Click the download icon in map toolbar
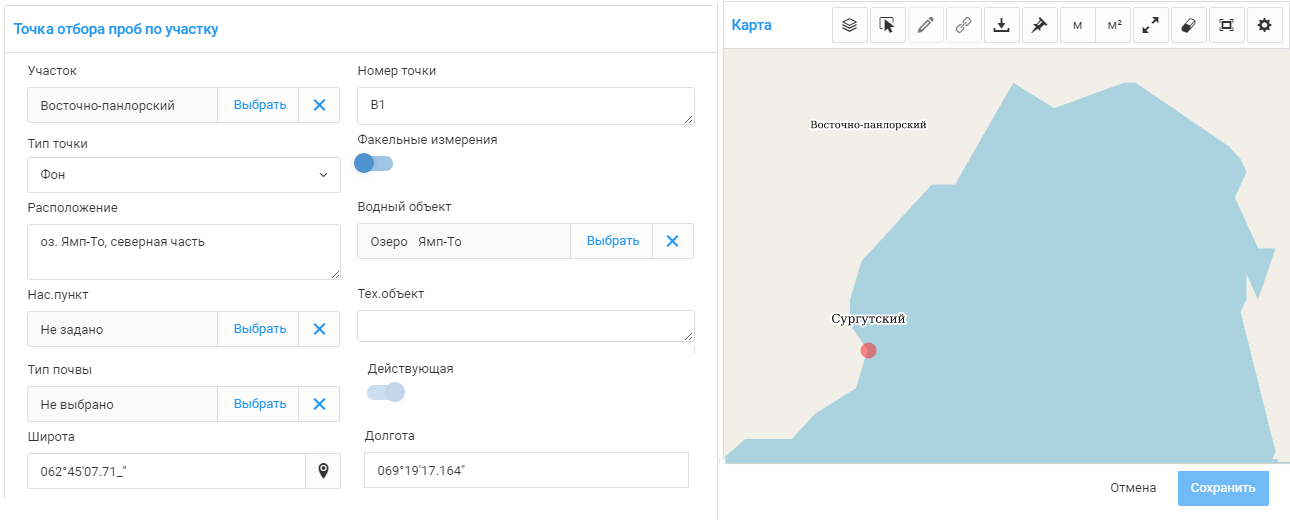Viewport: 1290px width, 520px height. 1001,26
